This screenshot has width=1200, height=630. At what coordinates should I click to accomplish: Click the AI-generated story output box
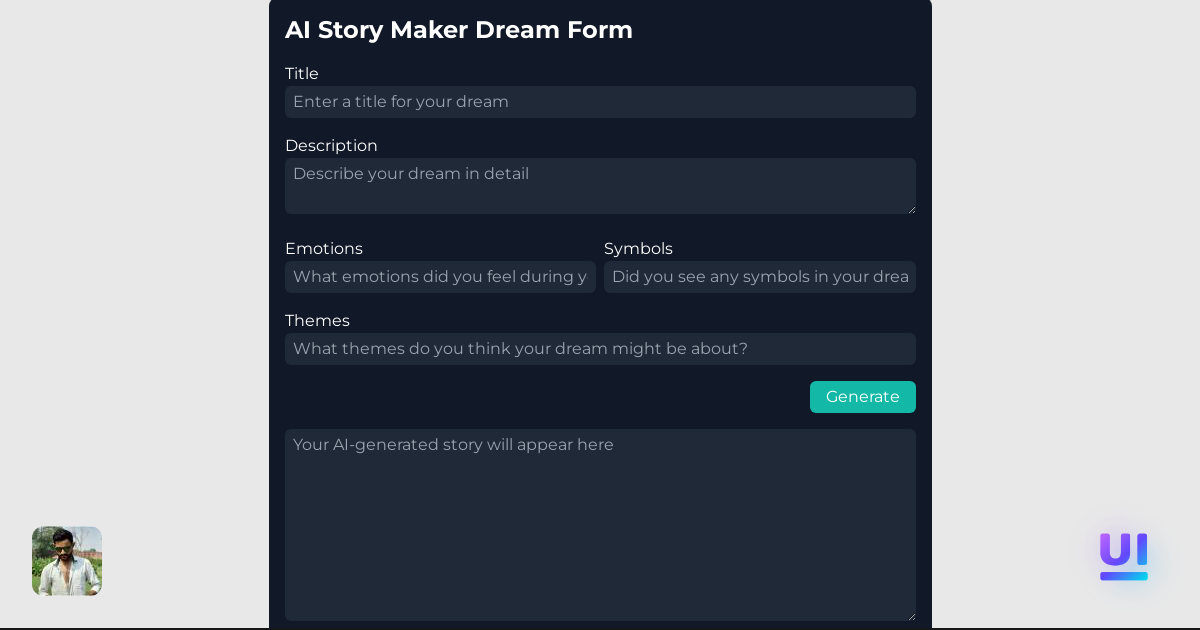[x=600, y=525]
